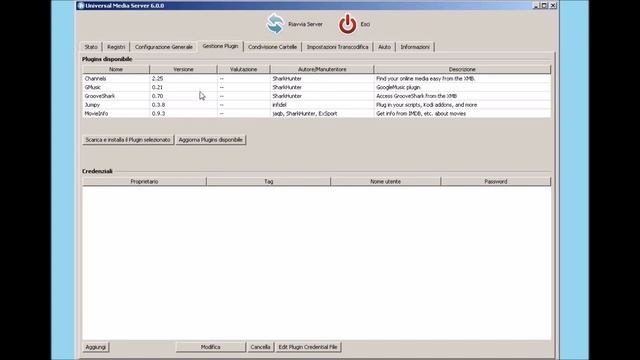The height and width of the screenshot is (360, 640).
Task: Click the Riavvia Server label
Action: (305, 24)
